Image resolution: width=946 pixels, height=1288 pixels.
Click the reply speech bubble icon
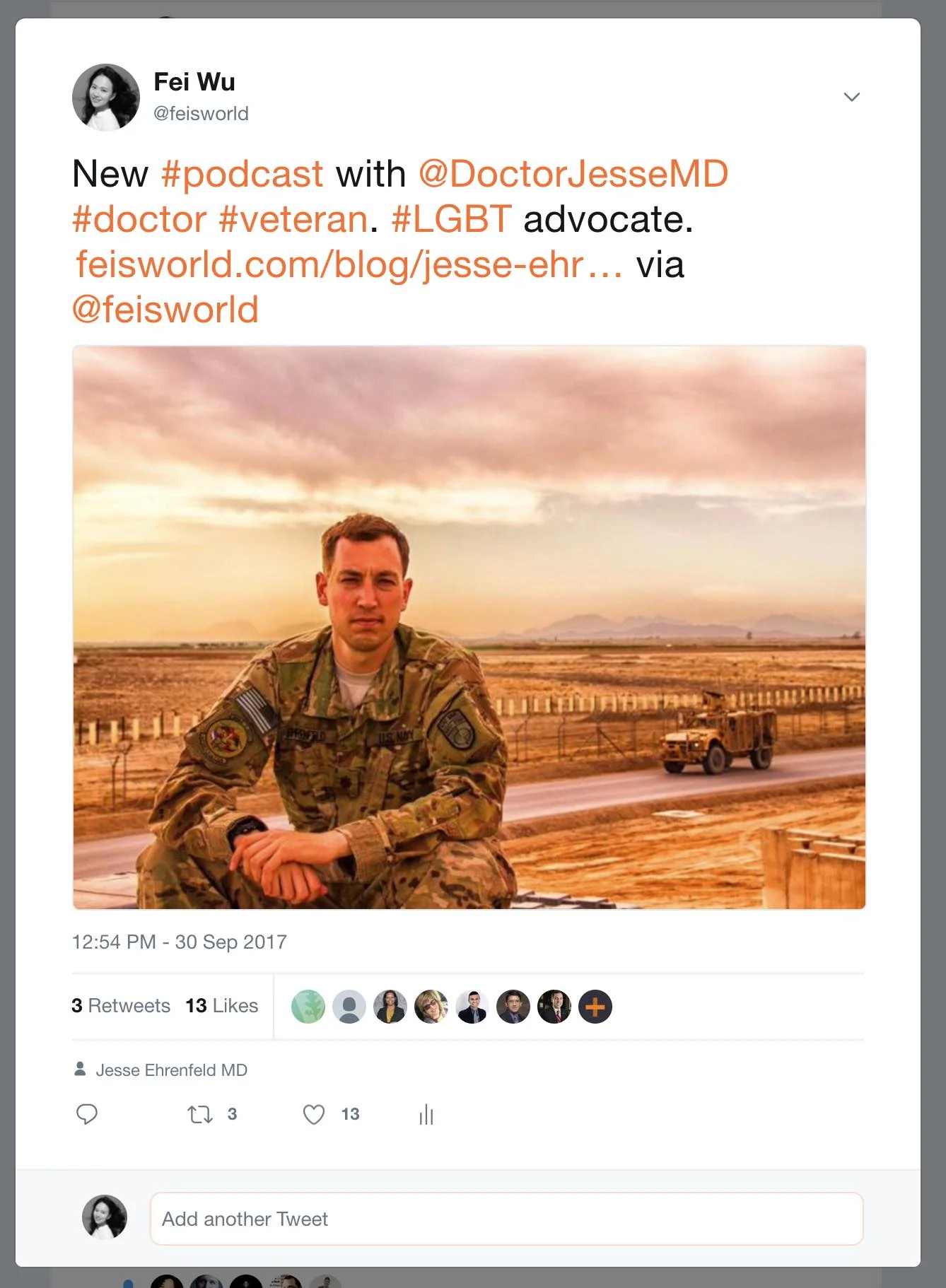[x=86, y=1114]
